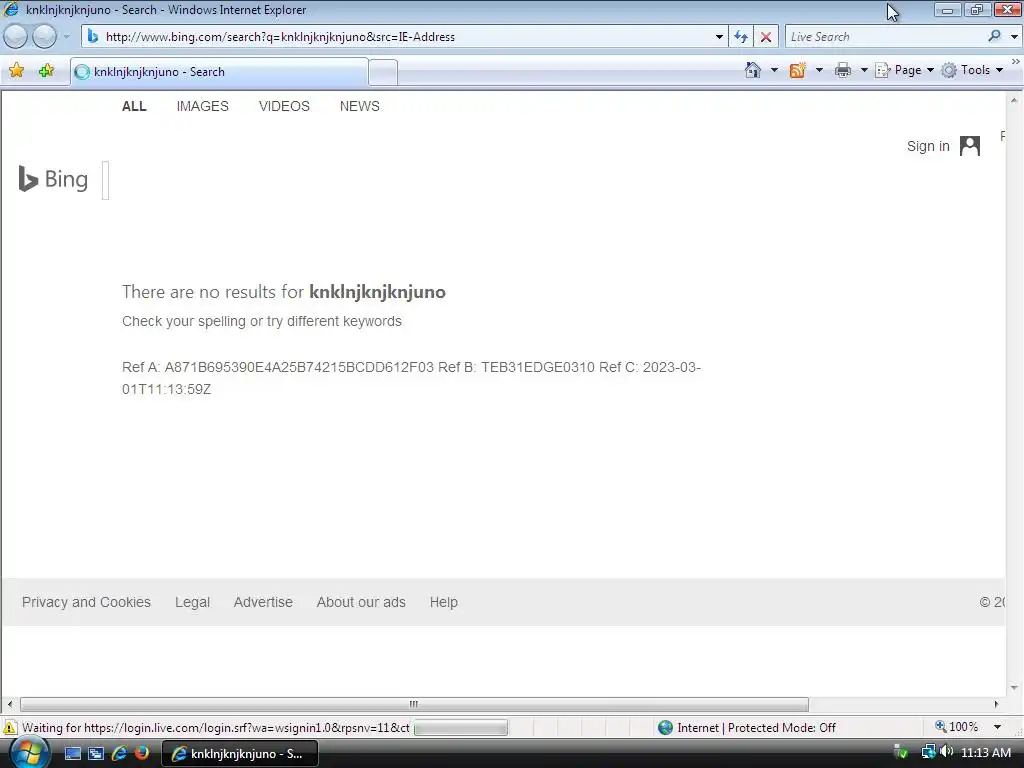Click the horizontal scrollbar right arrow

click(996, 704)
